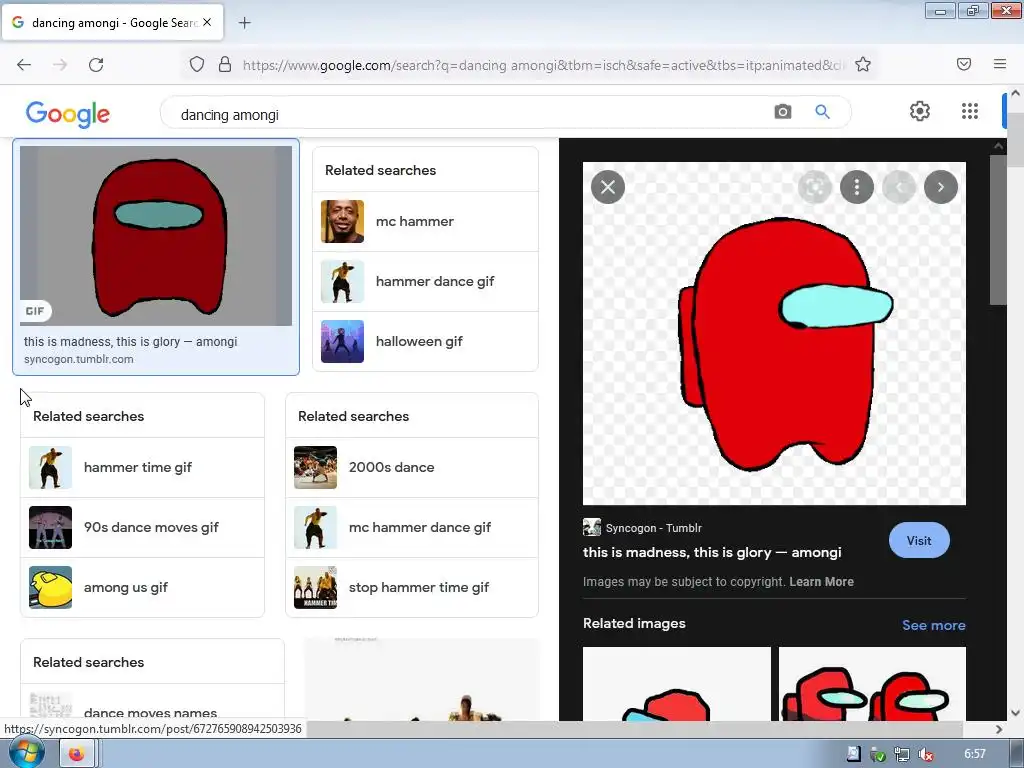This screenshot has height=768, width=1024.
Task: Select related search hammer time gif
Action: (142, 468)
